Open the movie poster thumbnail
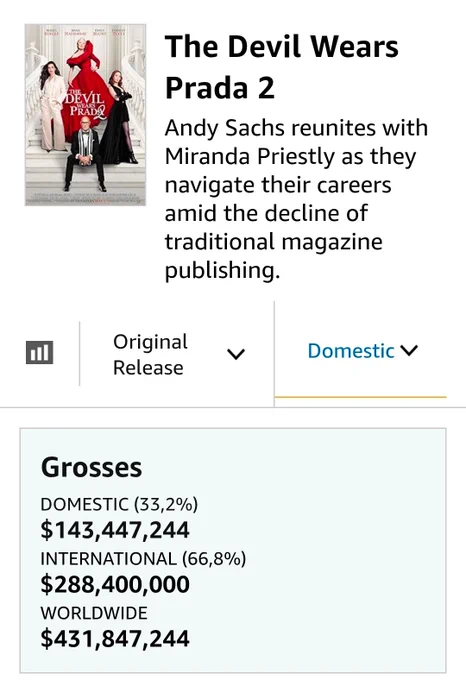The width and height of the screenshot is (466, 680). point(85,114)
